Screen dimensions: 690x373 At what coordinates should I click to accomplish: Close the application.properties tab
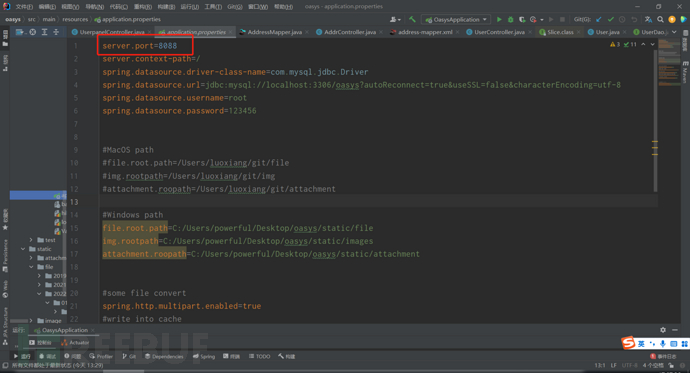231,32
